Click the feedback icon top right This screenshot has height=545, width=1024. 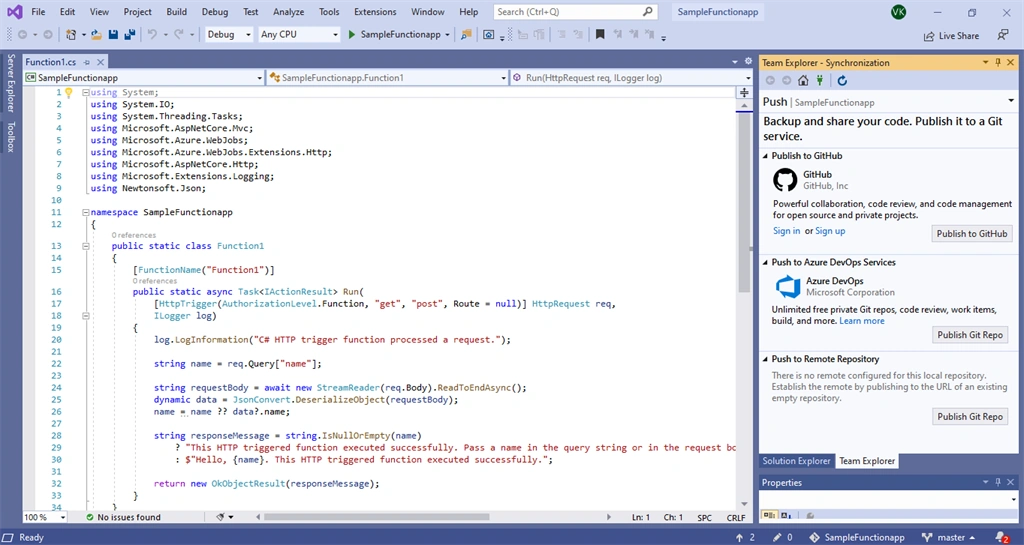[x=1002, y=35]
